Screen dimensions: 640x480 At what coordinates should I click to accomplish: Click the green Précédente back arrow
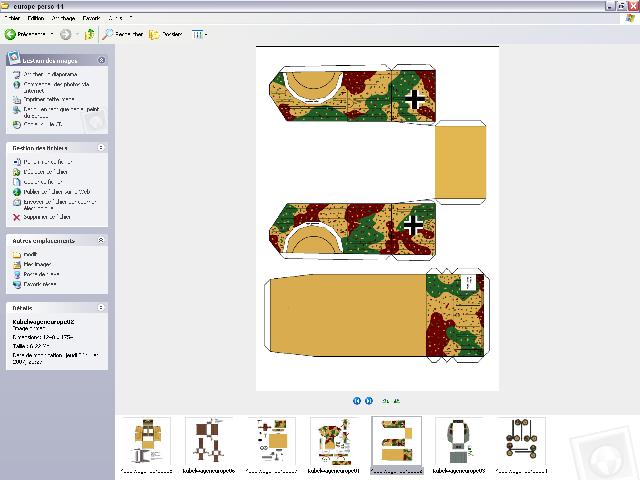10,34
